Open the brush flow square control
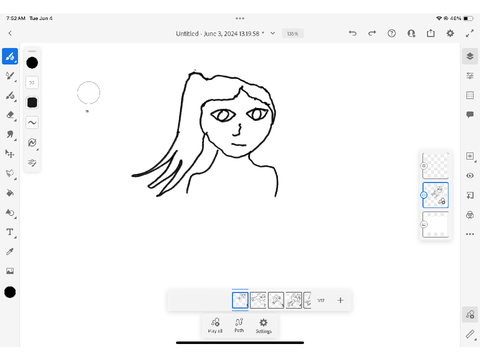 click(x=32, y=103)
